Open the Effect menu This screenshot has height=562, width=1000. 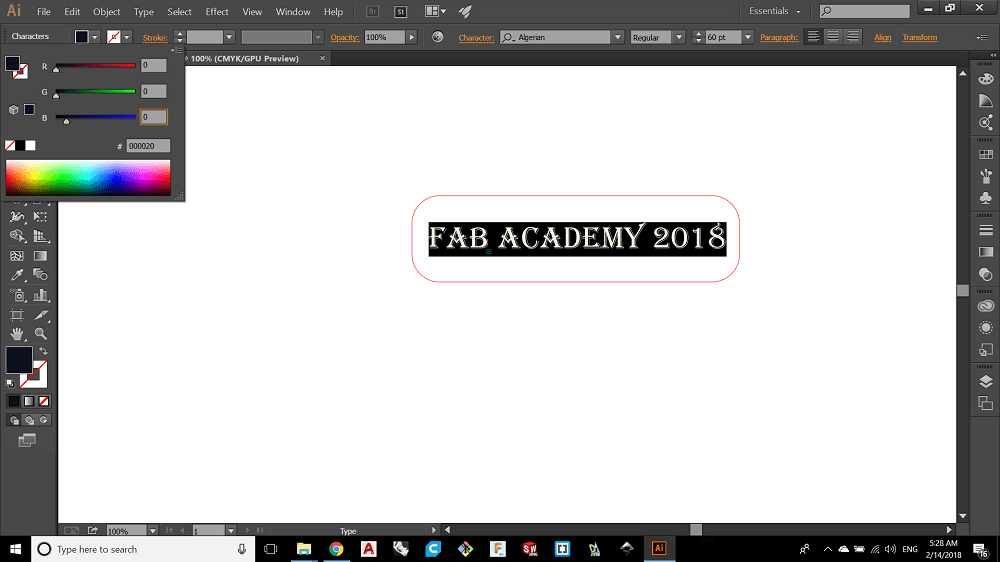[x=217, y=11]
